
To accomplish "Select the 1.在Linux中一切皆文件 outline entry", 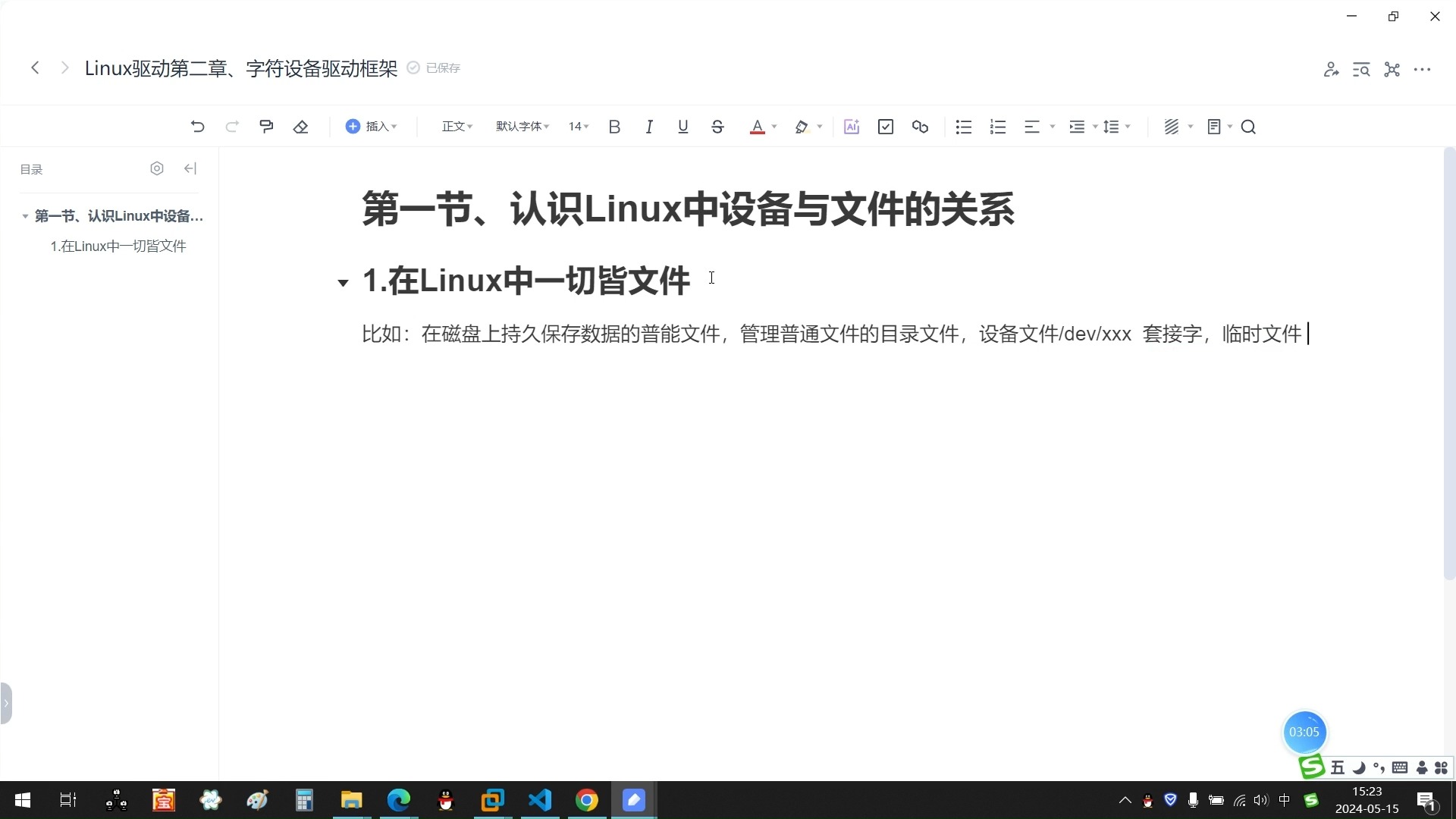I will 118,246.
